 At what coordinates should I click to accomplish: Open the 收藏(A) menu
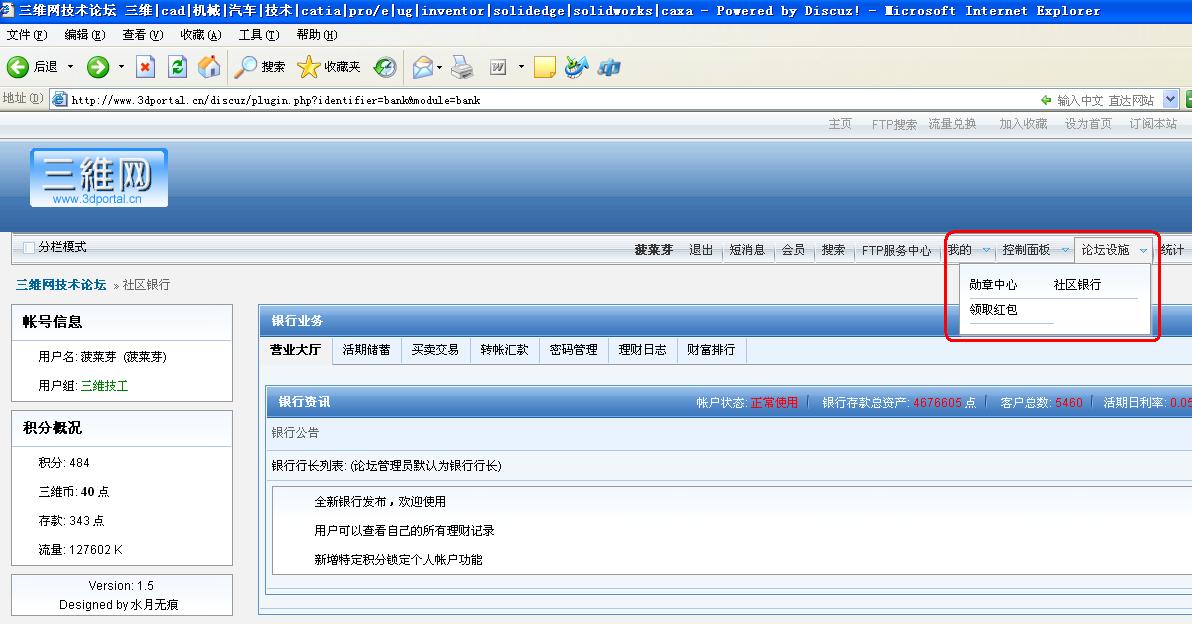(201, 35)
